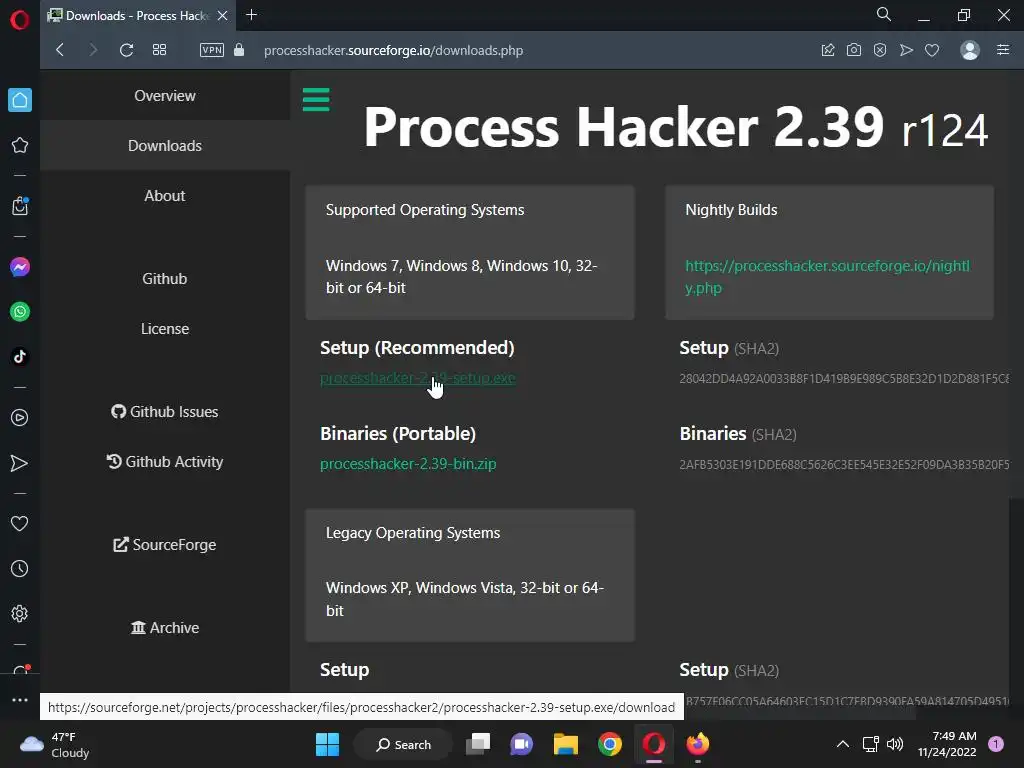The image size is (1024, 768).
Task: Open the ad blocker shield icon
Action: (x=880, y=50)
